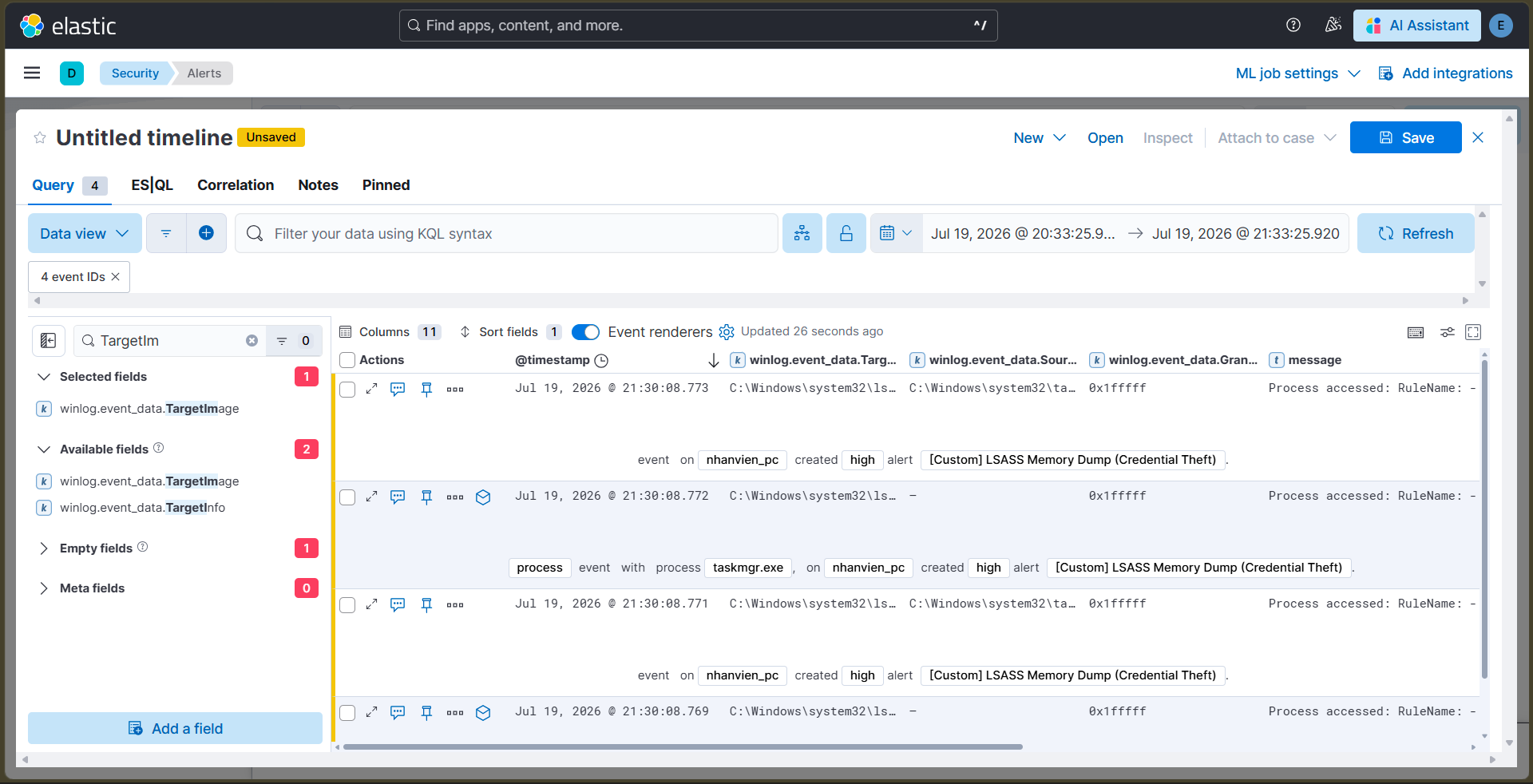This screenshot has width=1533, height=784.
Task: Click the add filter plus icon
Action: [x=206, y=233]
